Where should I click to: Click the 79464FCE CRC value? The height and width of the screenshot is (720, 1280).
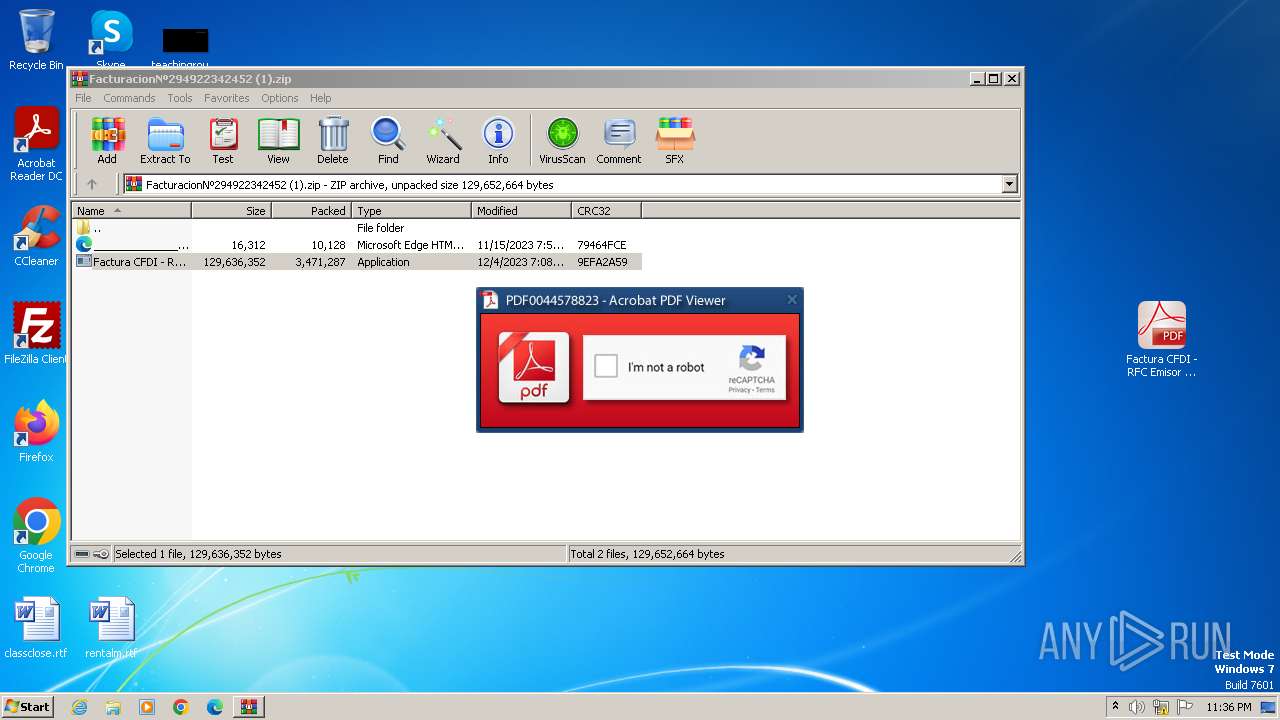pos(602,245)
